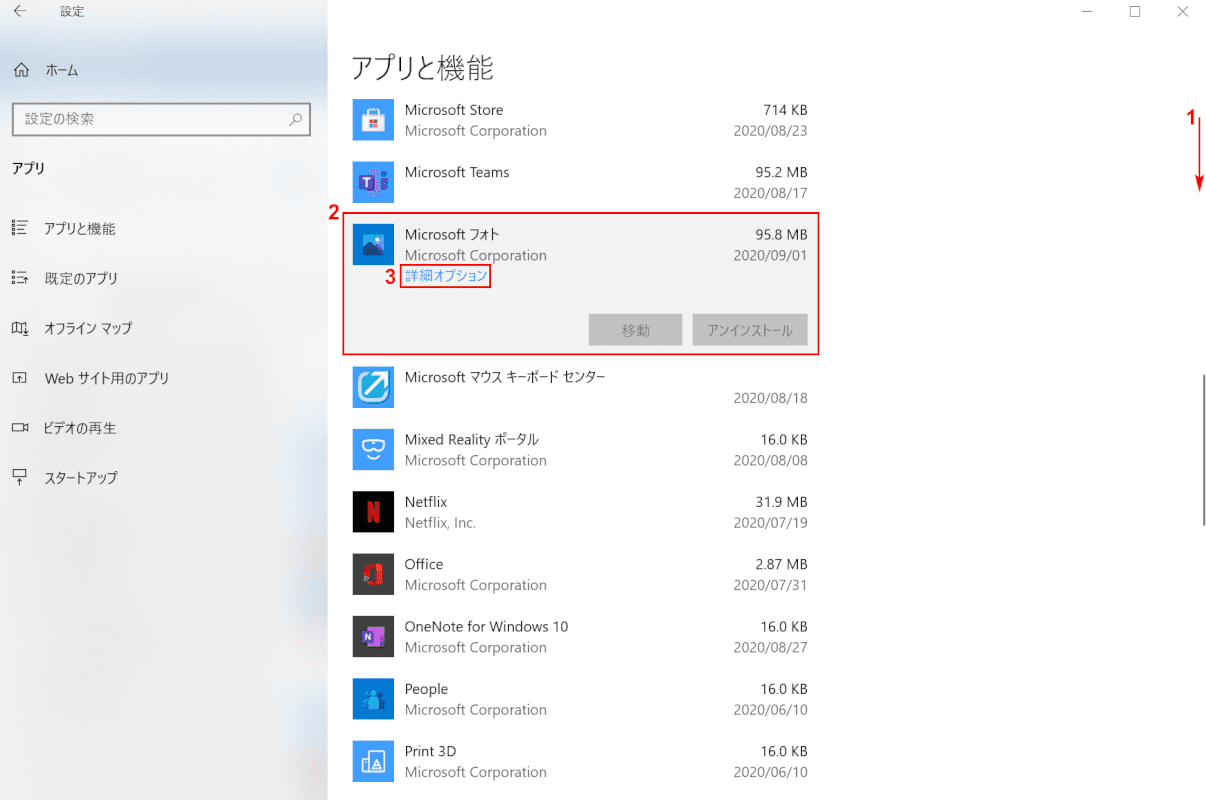The image size is (1206, 800).
Task: Click the 移動 button
Action: pos(636,330)
